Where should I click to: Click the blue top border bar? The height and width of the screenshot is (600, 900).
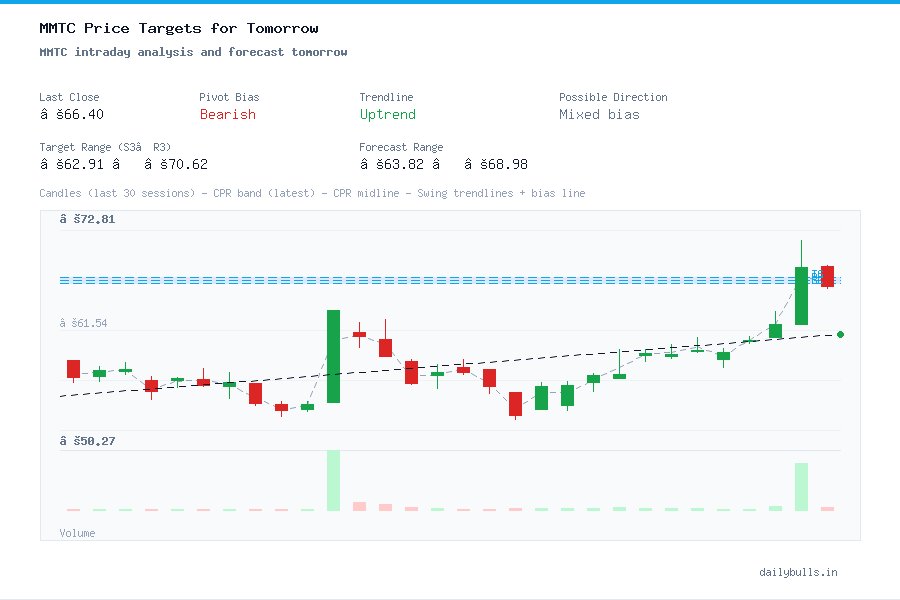(x=450, y=4)
